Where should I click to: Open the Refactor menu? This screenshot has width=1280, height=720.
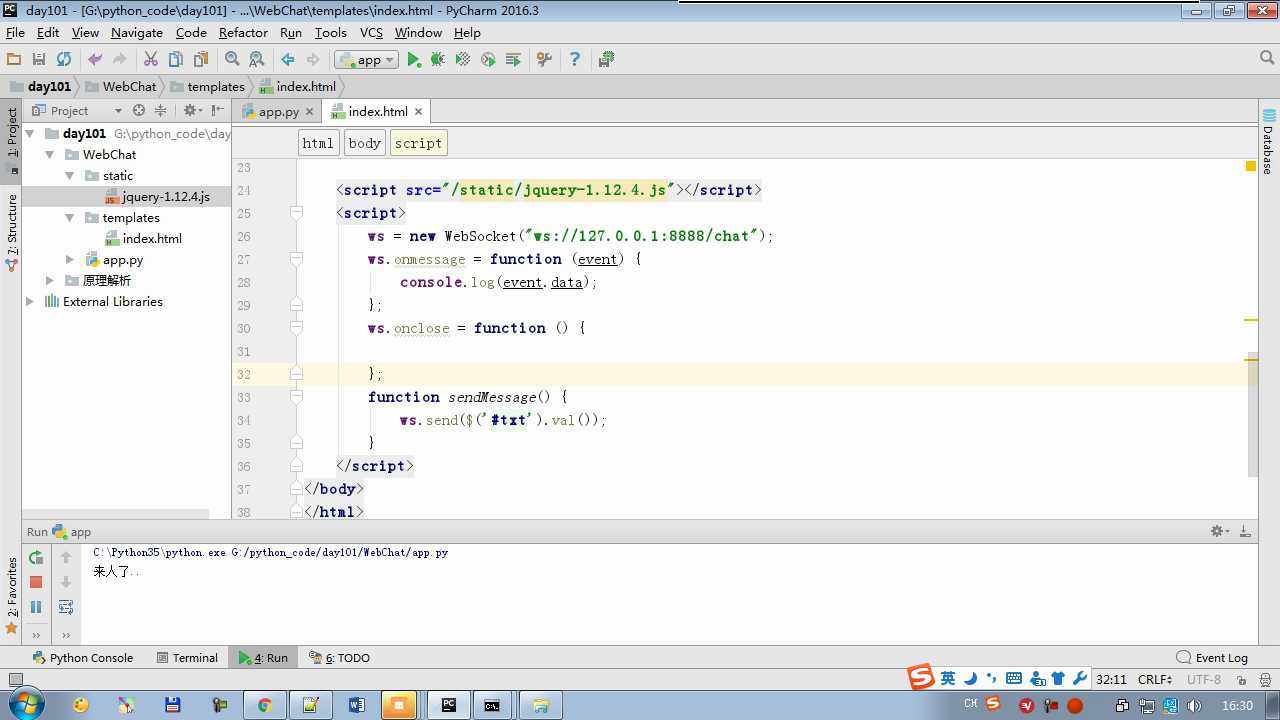point(243,32)
